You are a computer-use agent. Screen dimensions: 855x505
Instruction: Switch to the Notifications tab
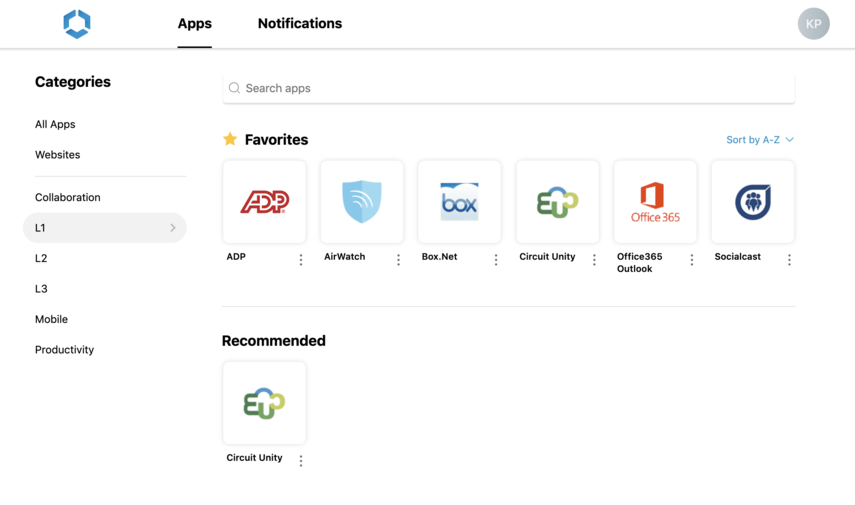point(299,24)
